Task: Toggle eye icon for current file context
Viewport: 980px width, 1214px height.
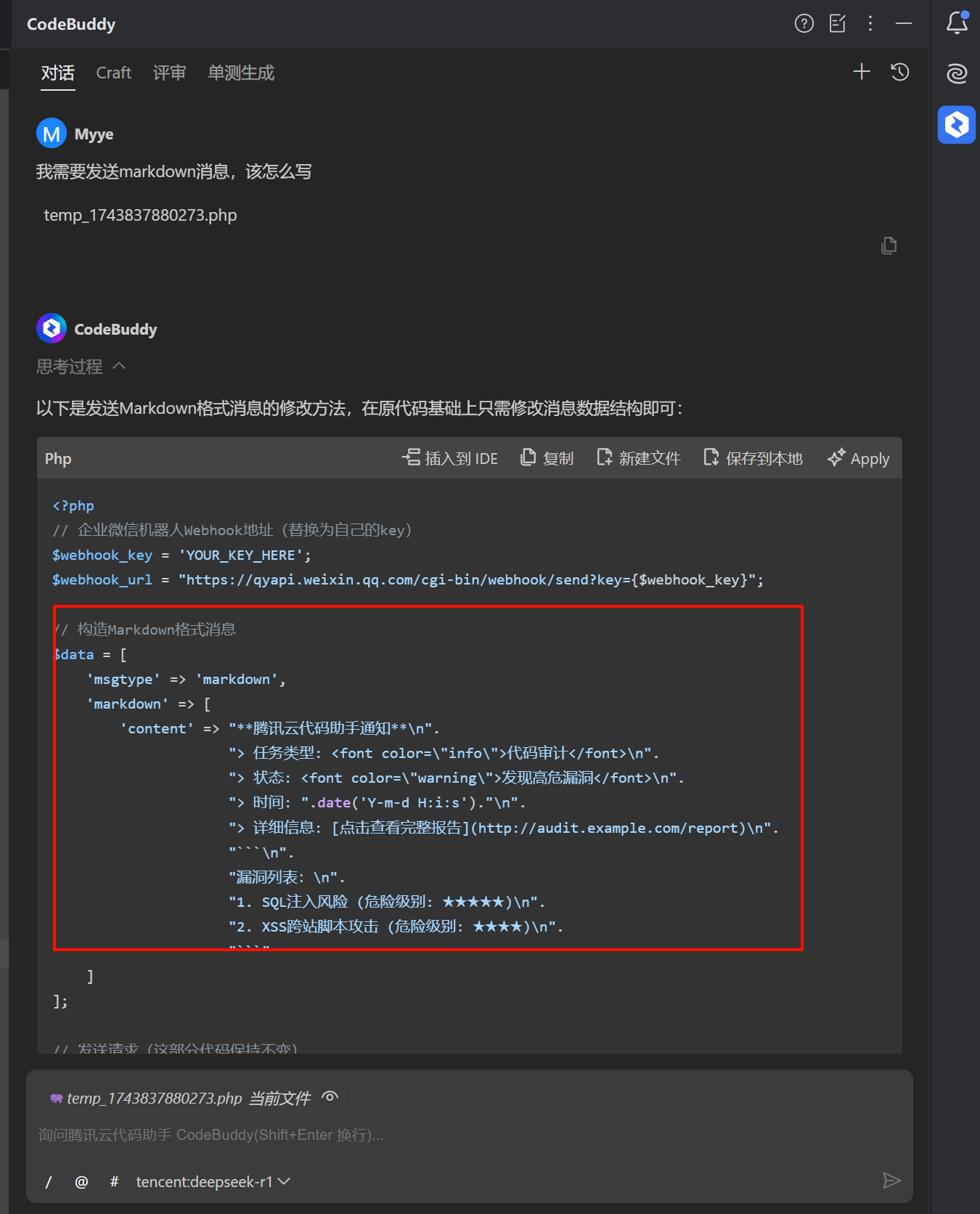Action: pos(330,1097)
